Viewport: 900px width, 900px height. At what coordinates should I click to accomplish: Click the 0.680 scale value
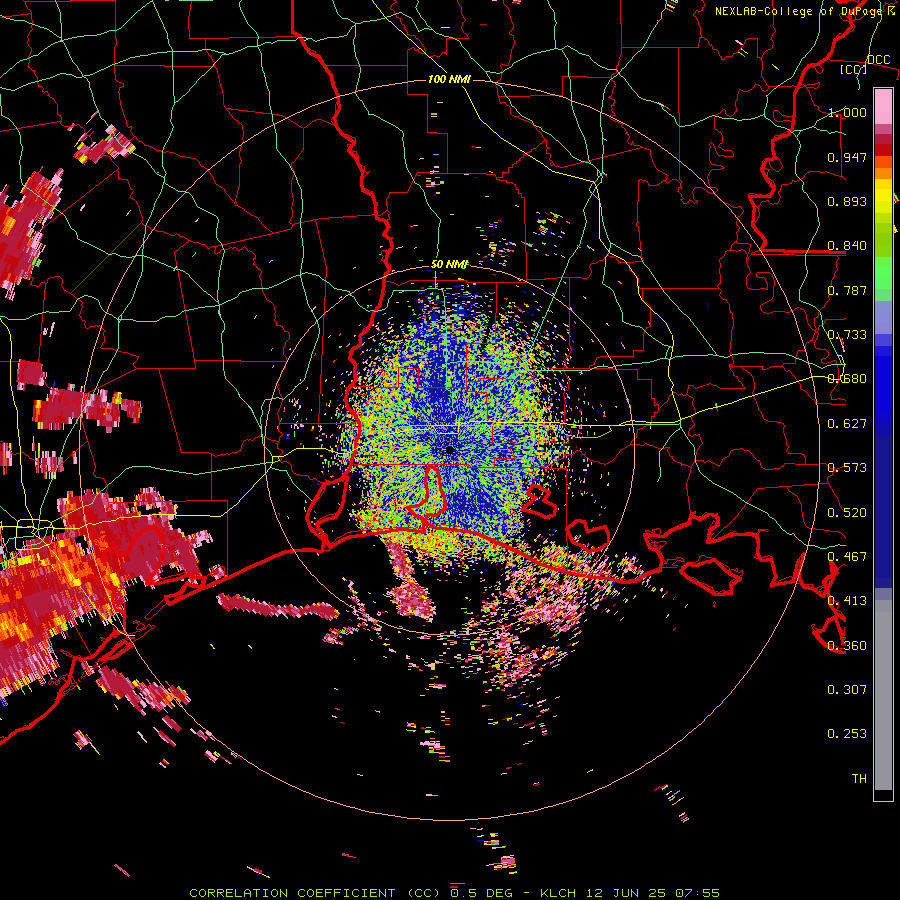847,379
